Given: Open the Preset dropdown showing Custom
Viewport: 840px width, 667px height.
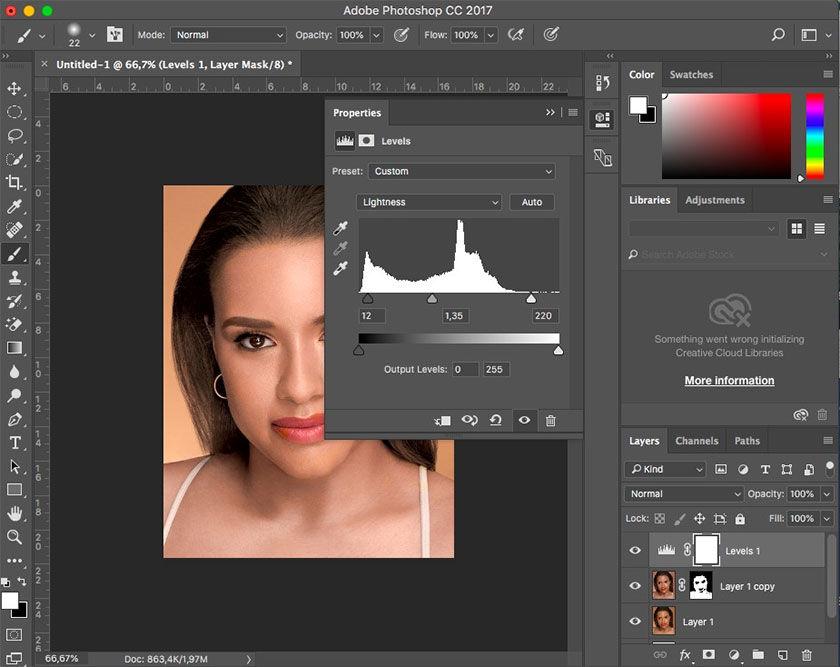Looking at the screenshot, I should [x=461, y=171].
